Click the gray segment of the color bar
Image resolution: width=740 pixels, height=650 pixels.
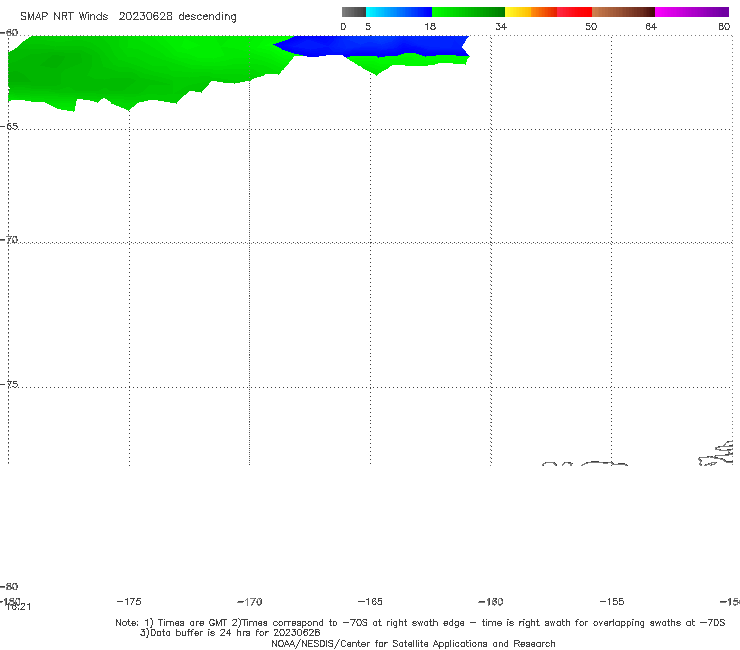pos(353,12)
